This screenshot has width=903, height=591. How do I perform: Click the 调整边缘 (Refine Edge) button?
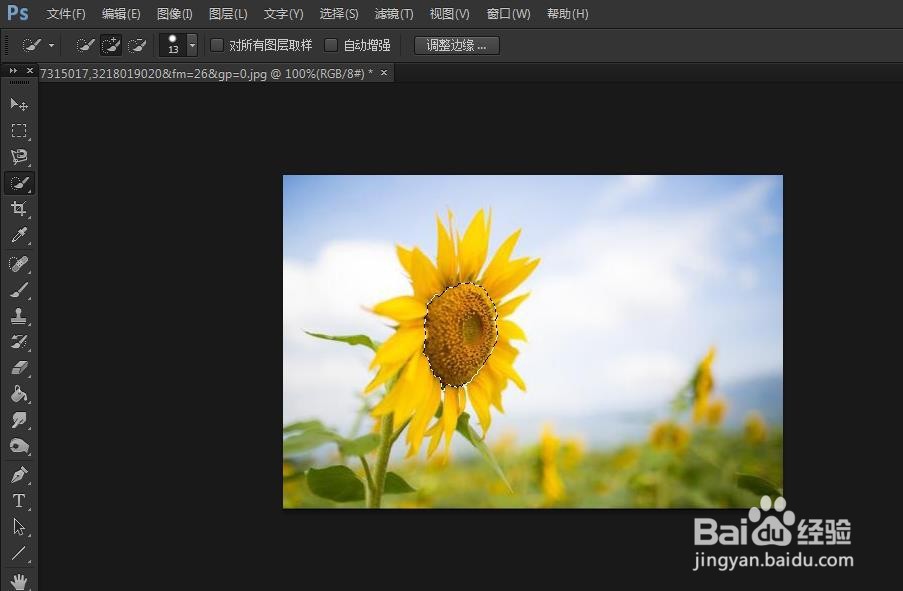click(x=456, y=45)
